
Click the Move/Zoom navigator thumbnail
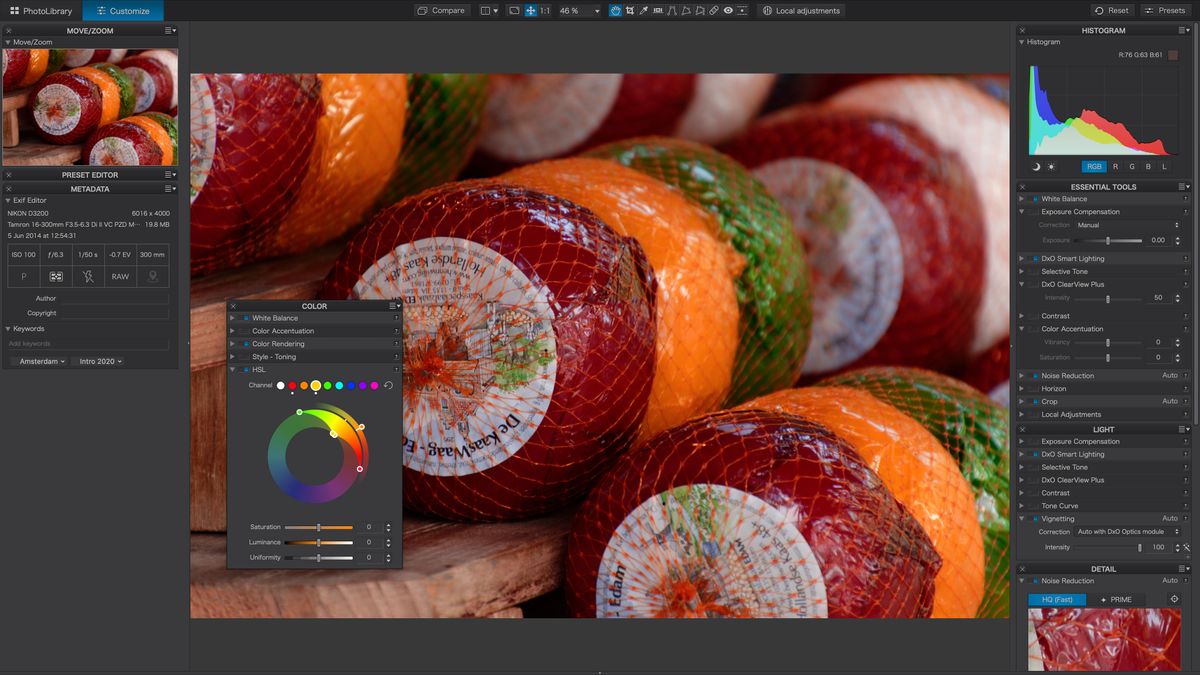pyautogui.click(x=90, y=107)
